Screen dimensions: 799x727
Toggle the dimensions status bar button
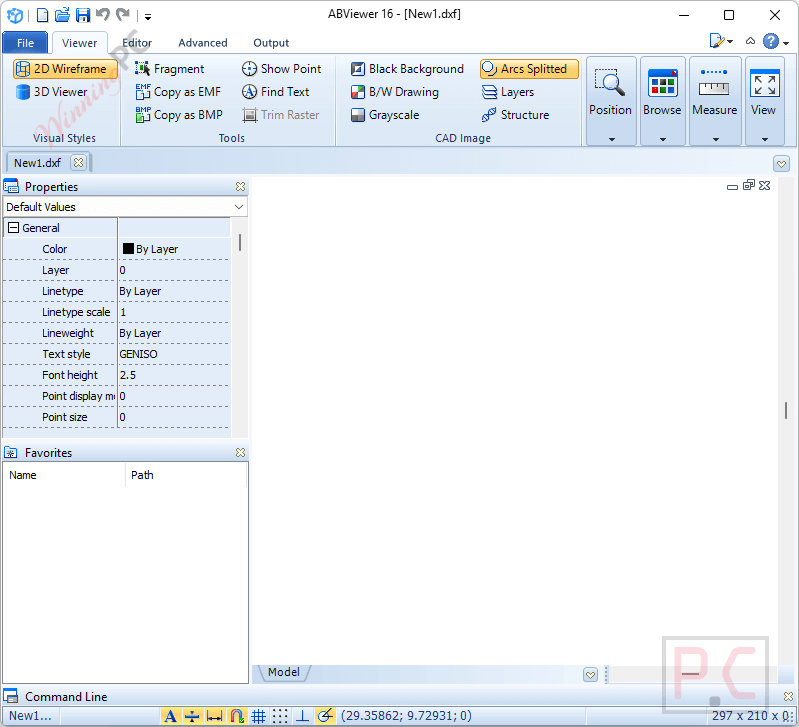point(215,716)
